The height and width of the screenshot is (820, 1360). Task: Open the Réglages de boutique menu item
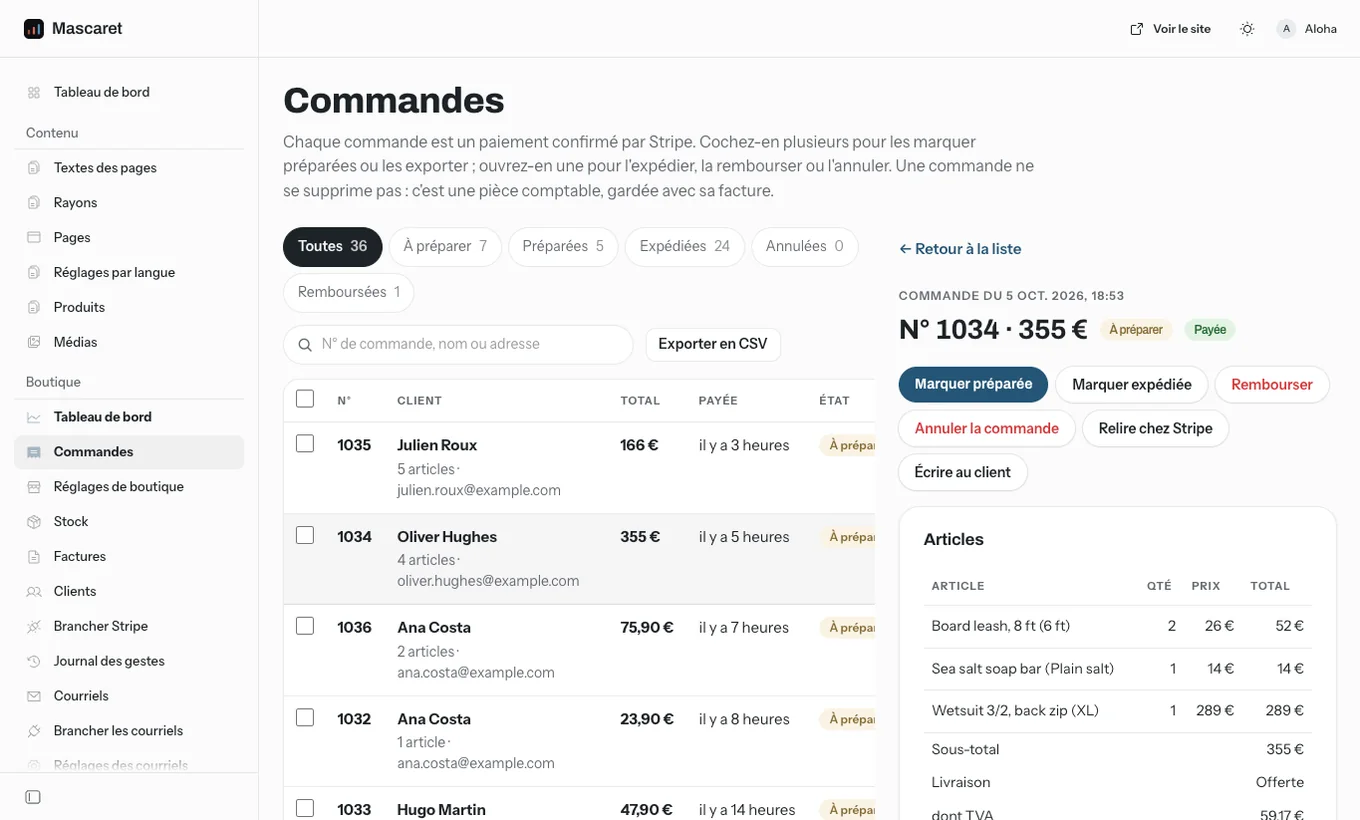(129, 487)
